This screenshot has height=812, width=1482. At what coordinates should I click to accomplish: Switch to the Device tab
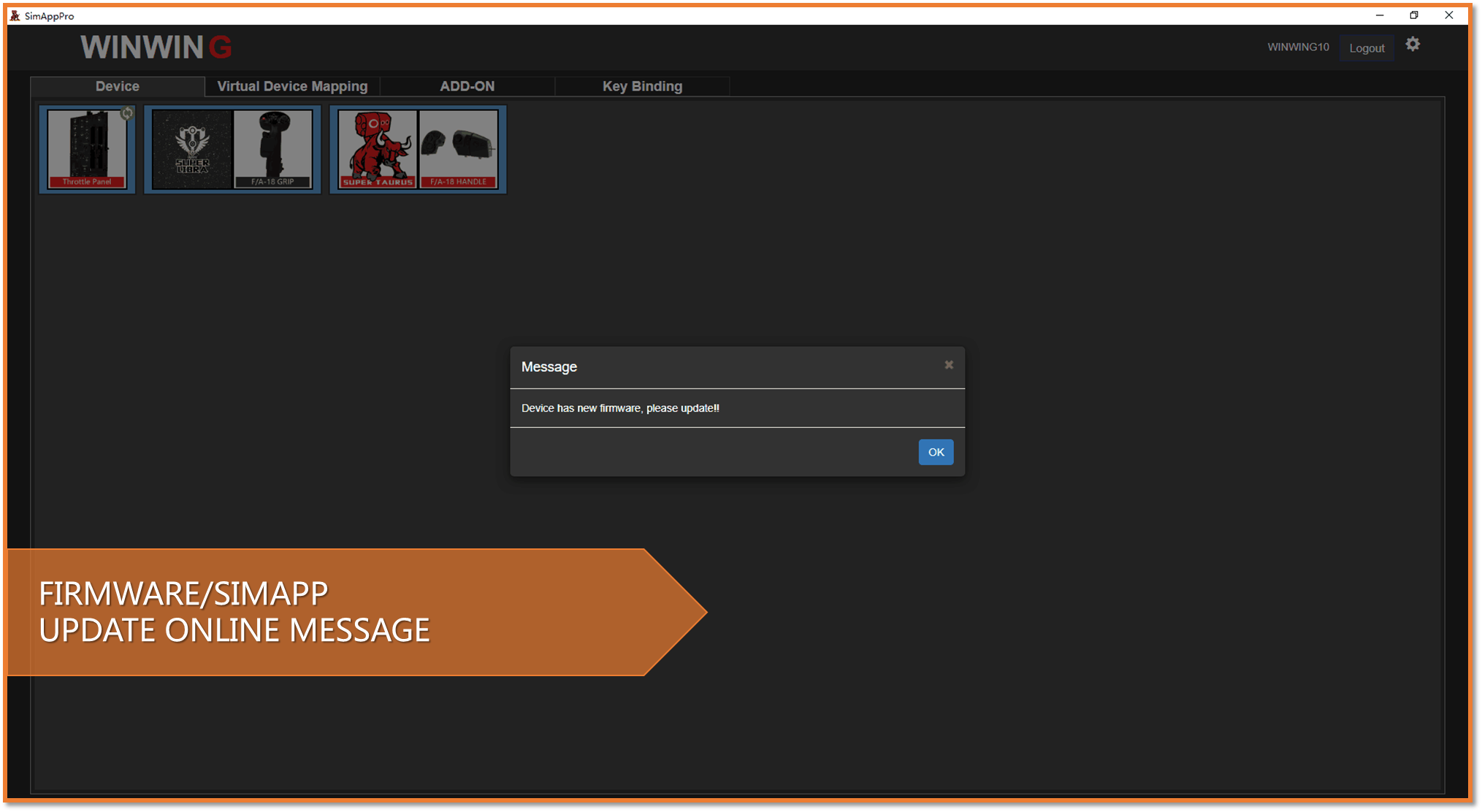[117, 86]
